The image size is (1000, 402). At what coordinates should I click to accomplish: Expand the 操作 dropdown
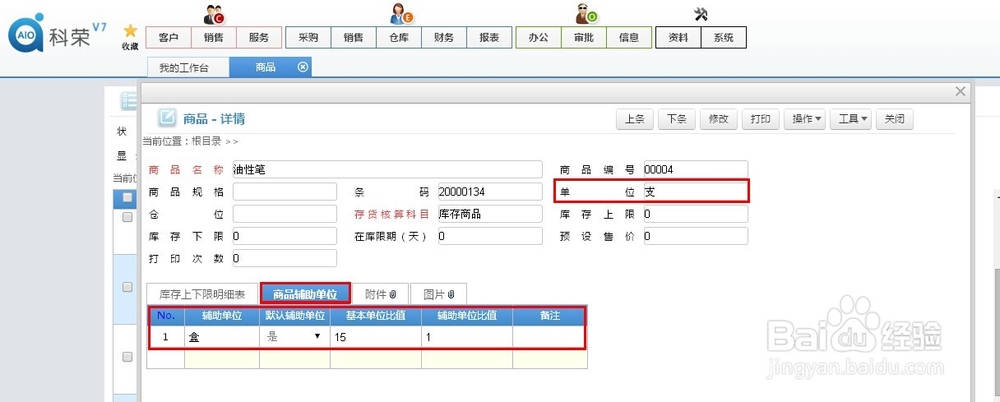coord(805,119)
